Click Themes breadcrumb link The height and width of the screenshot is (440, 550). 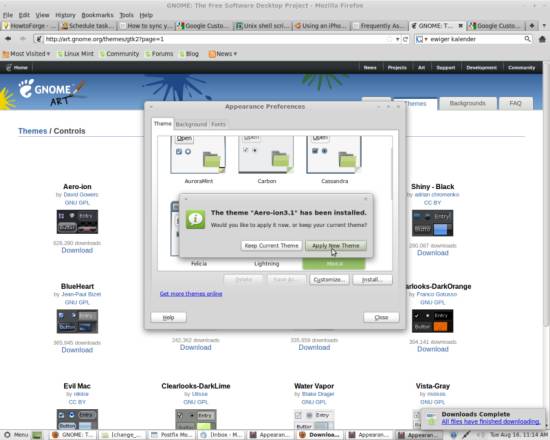[33, 131]
